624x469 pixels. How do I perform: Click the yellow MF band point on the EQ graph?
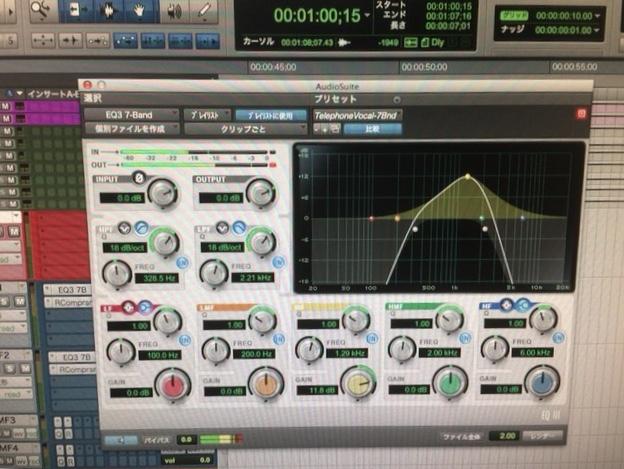click(x=468, y=176)
